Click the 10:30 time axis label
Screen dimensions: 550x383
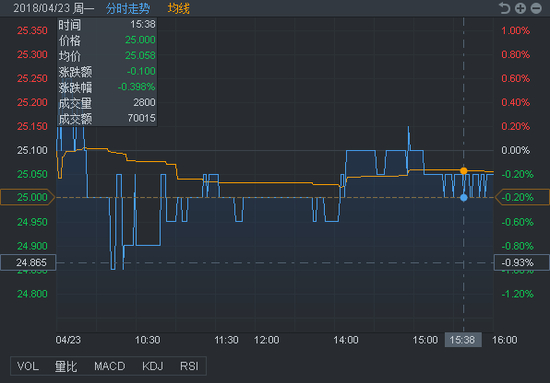click(148, 340)
